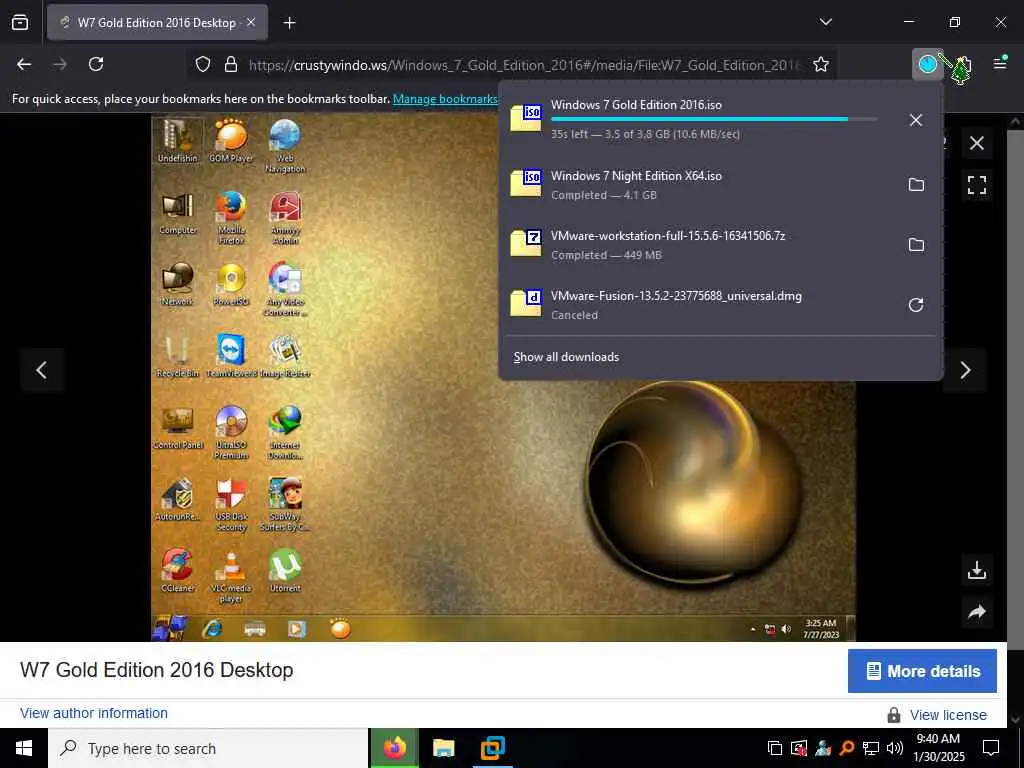This screenshot has width=1024, height=768.
Task: Open the volume speaker tray icon
Action: click(895, 748)
